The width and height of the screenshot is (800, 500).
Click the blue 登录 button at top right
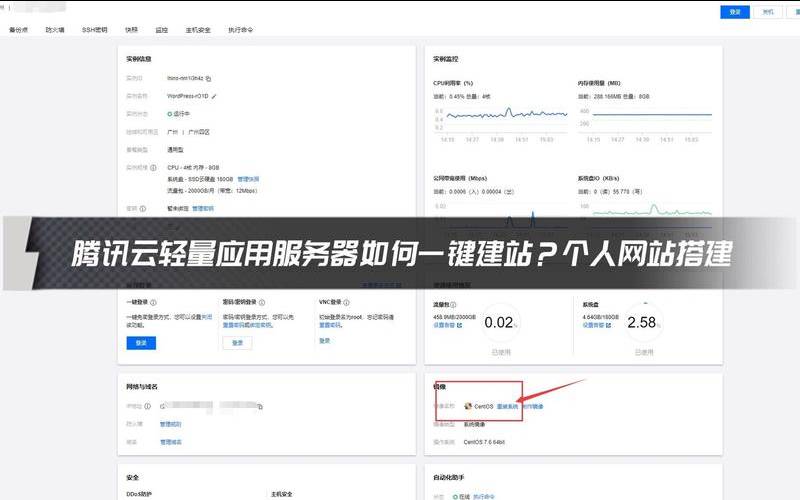click(735, 12)
